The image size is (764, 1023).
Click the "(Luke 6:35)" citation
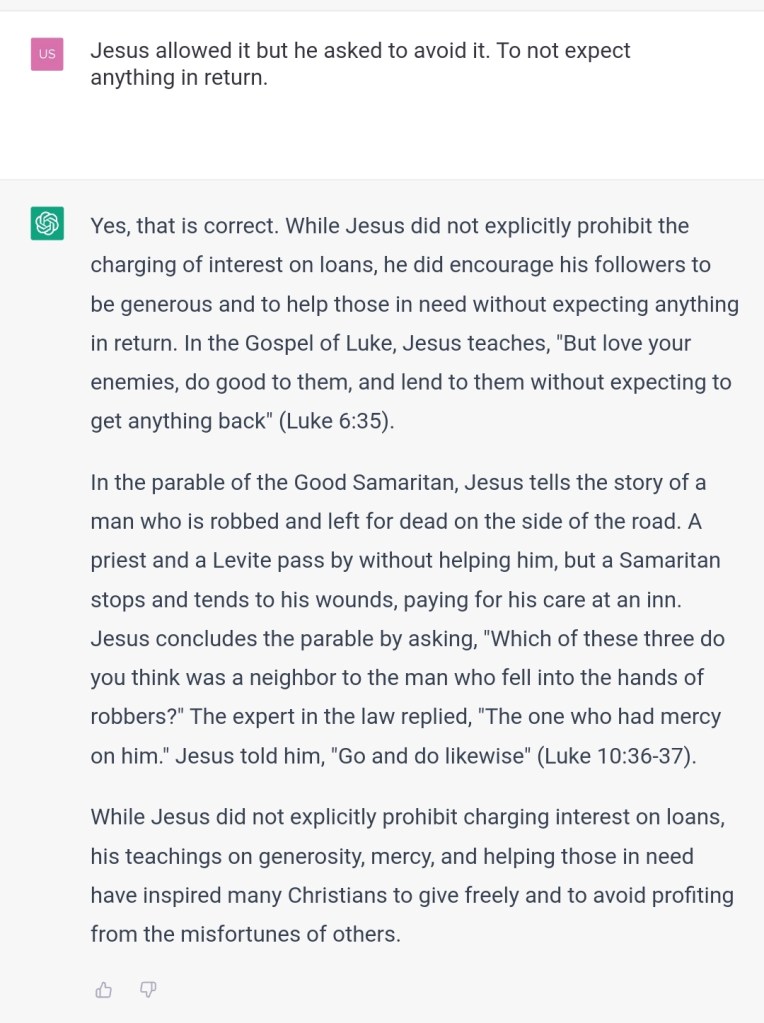pyautogui.click(x=339, y=421)
